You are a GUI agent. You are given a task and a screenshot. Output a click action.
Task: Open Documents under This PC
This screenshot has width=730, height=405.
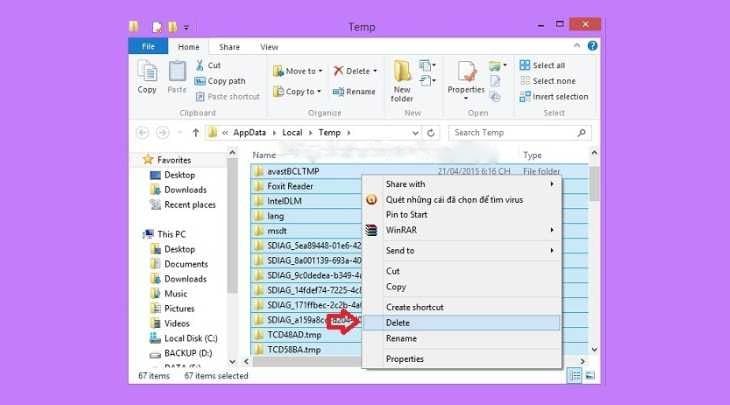(x=186, y=264)
